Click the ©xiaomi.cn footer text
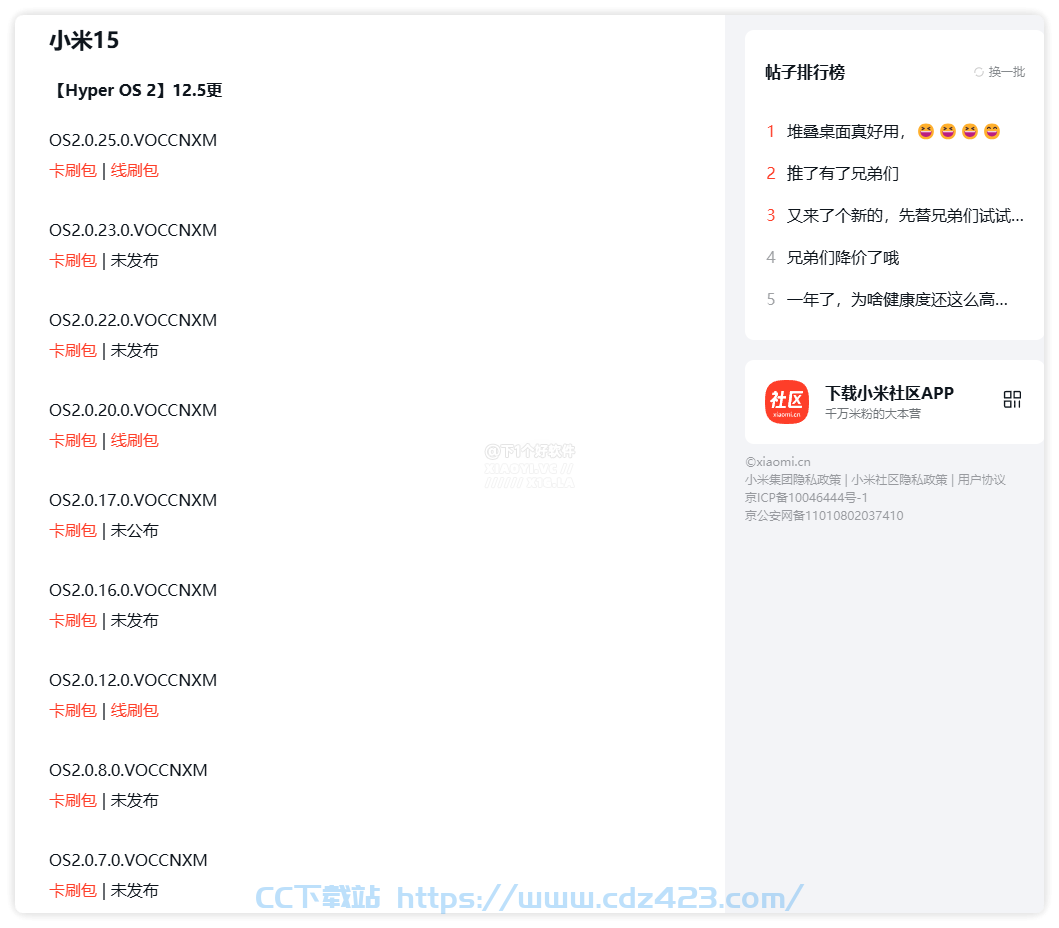 777,462
